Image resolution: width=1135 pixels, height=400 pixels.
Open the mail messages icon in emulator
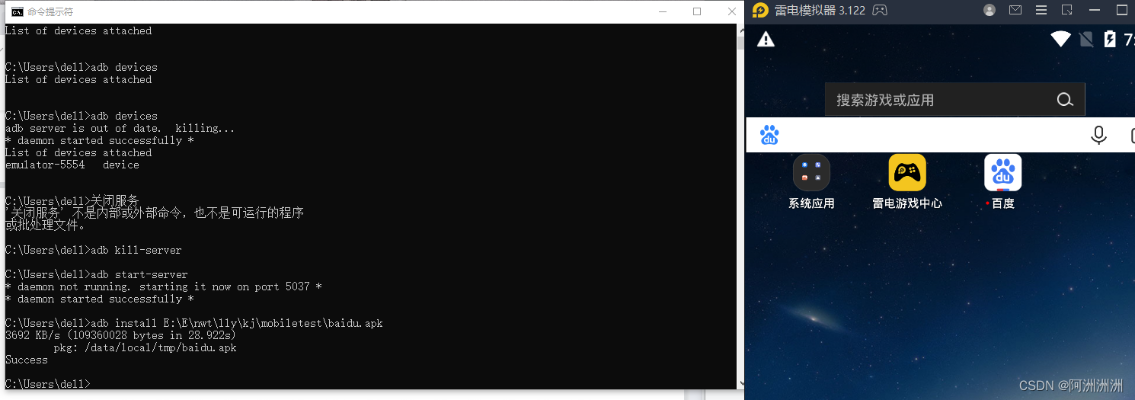[x=1016, y=10]
